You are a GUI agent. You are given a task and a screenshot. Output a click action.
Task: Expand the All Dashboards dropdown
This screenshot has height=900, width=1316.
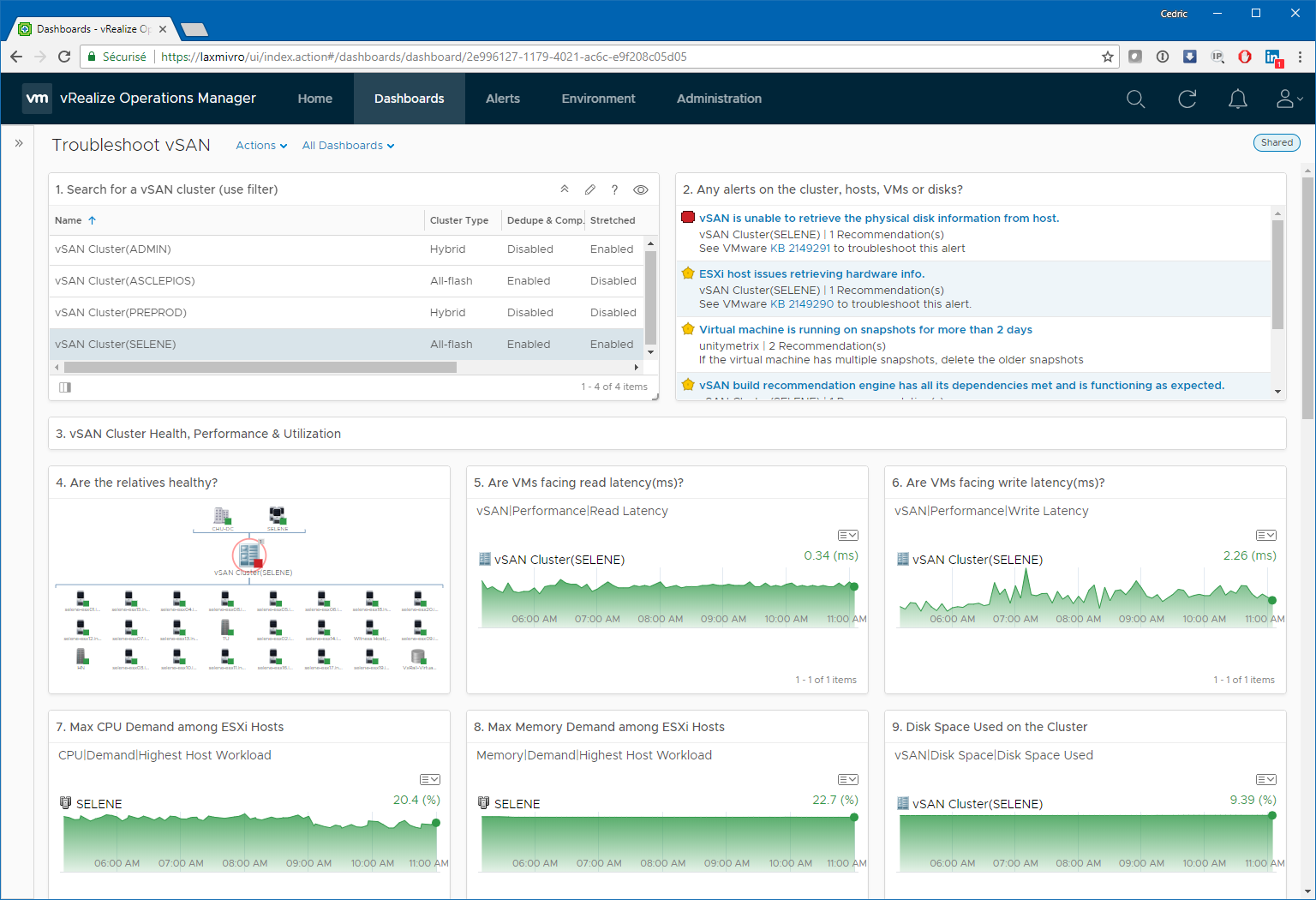[348, 146]
